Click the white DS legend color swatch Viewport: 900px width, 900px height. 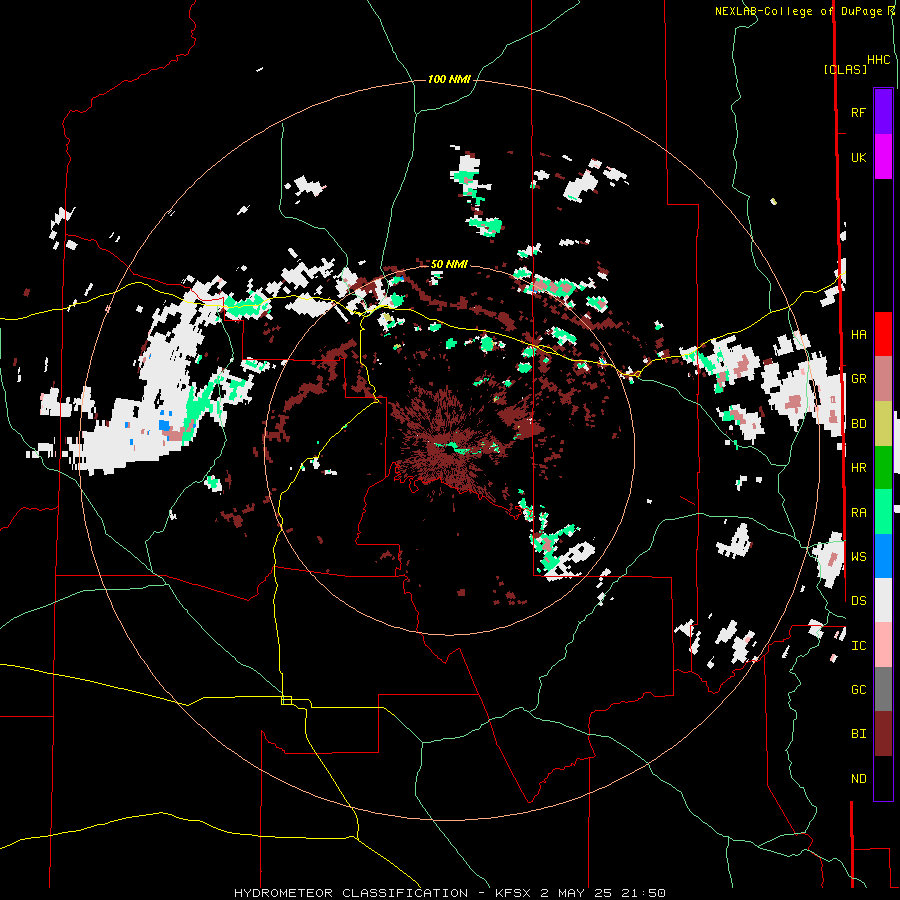pyautogui.click(x=883, y=600)
